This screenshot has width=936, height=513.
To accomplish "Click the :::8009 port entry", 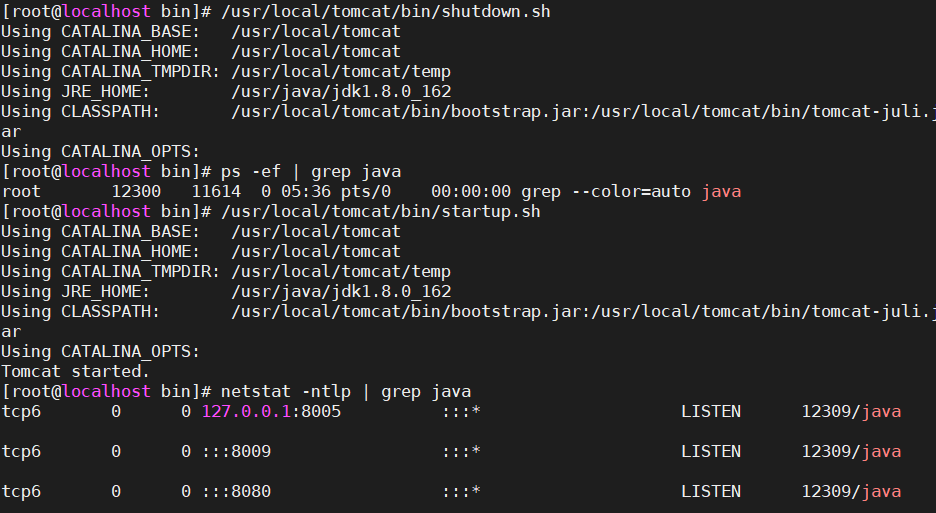I will (x=236, y=451).
